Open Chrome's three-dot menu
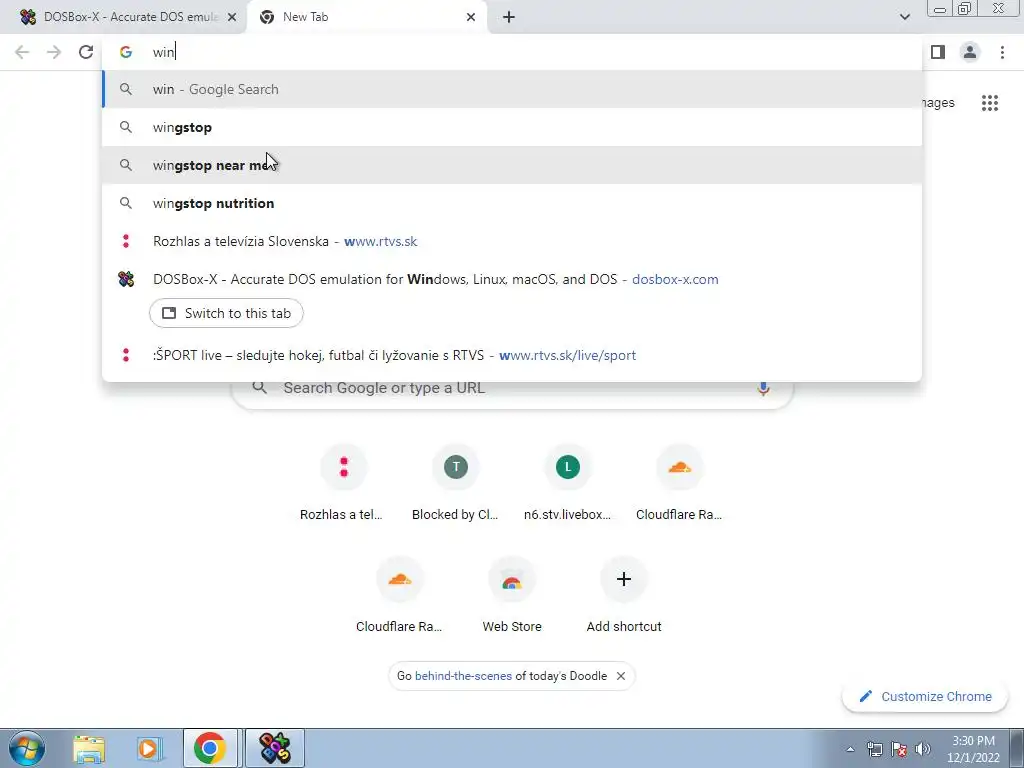The image size is (1024, 768). 1002,52
